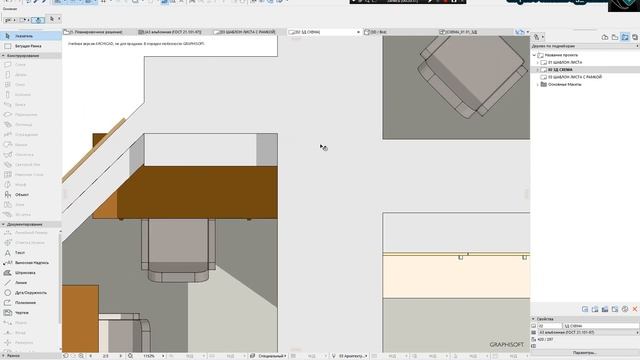Click first new-item icon in Navigator footer
640x360 pixels.
(585, 309)
